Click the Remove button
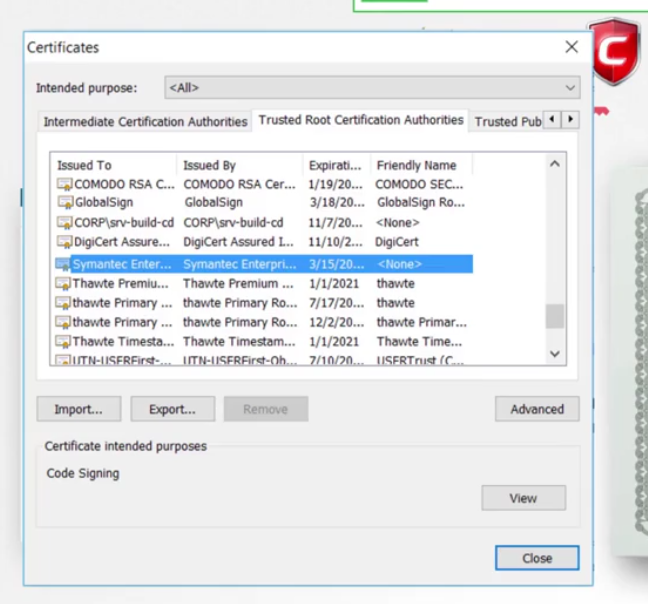 tap(266, 409)
